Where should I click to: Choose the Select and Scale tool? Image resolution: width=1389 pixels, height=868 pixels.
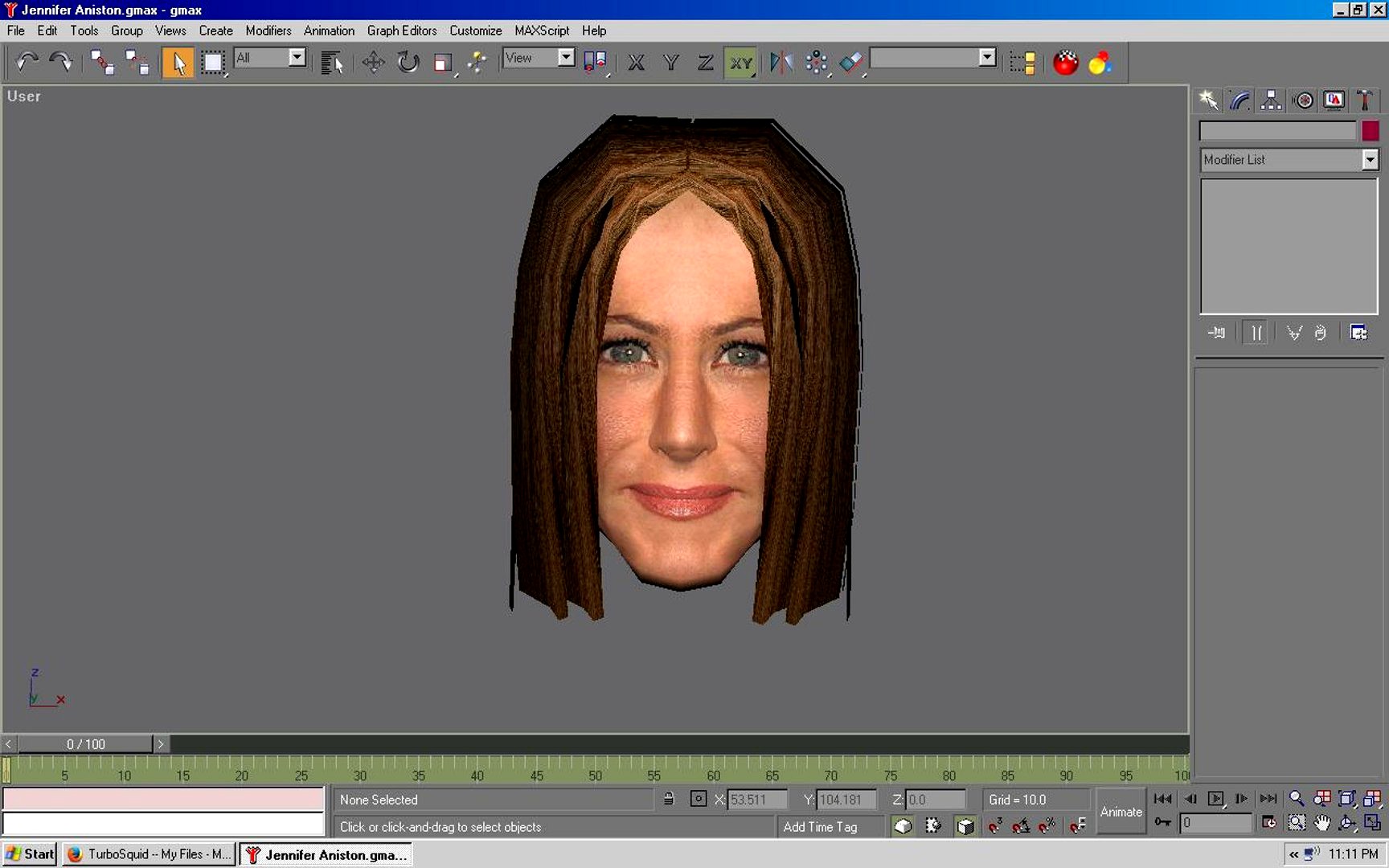click(x=443, y=62)
